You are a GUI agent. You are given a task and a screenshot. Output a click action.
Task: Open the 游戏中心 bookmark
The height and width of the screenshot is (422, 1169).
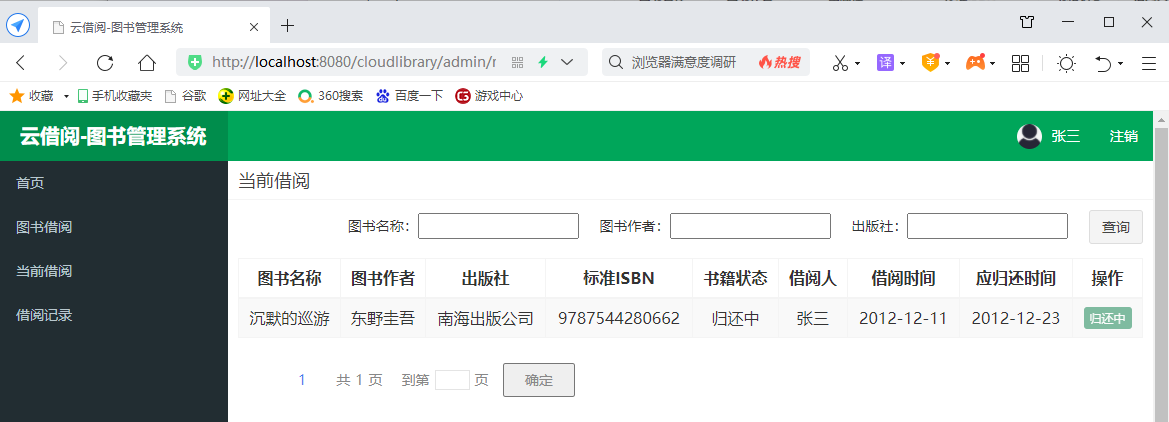click(489, 95)
